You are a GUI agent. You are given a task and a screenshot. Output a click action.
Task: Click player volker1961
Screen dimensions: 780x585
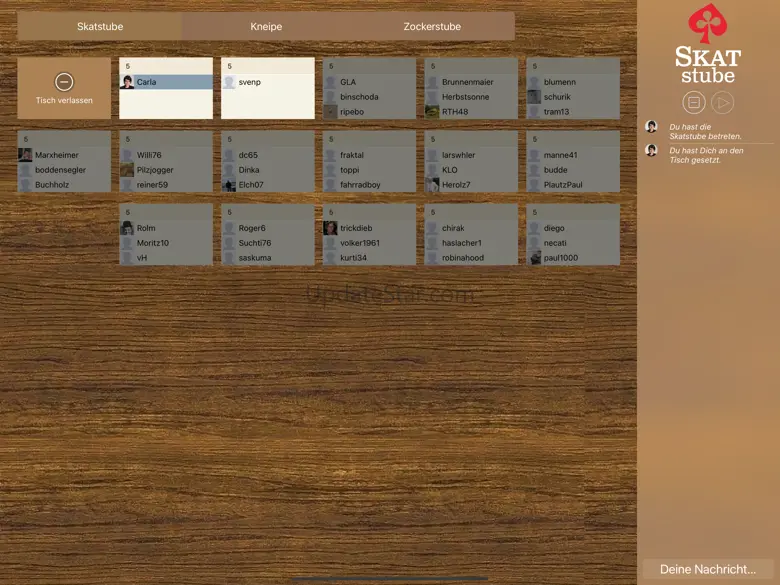click(x=370, y=243)
